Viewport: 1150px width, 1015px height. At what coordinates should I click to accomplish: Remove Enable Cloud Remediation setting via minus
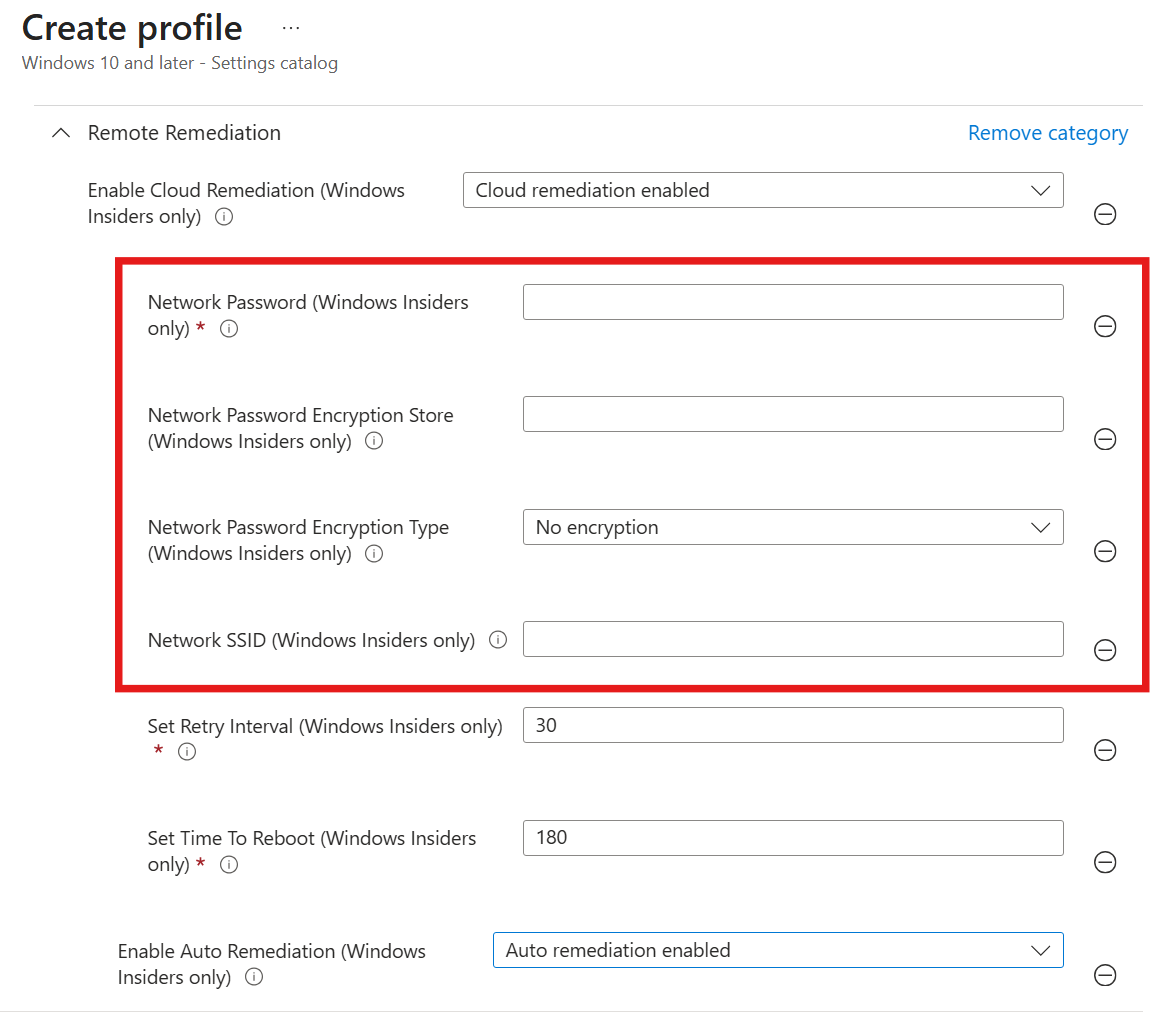pyautogui.click(x=1105, y=214)
